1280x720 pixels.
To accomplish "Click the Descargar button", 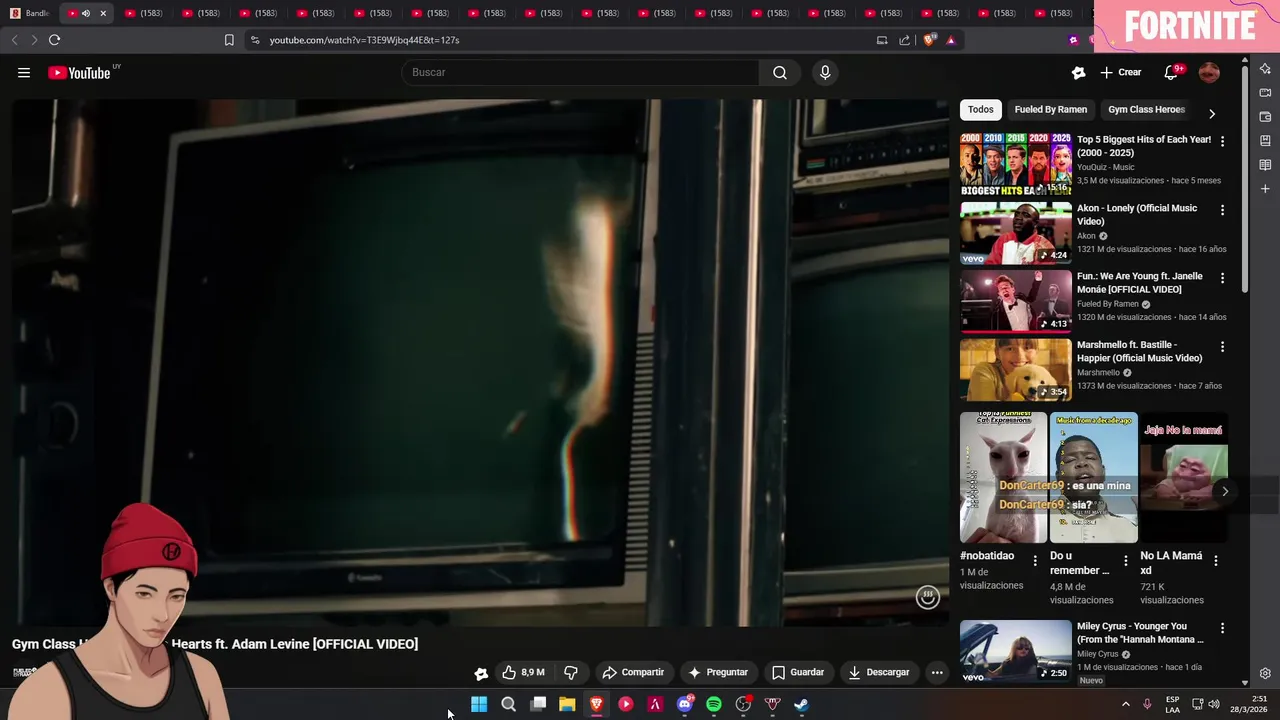I will click(x=879, y=672).
